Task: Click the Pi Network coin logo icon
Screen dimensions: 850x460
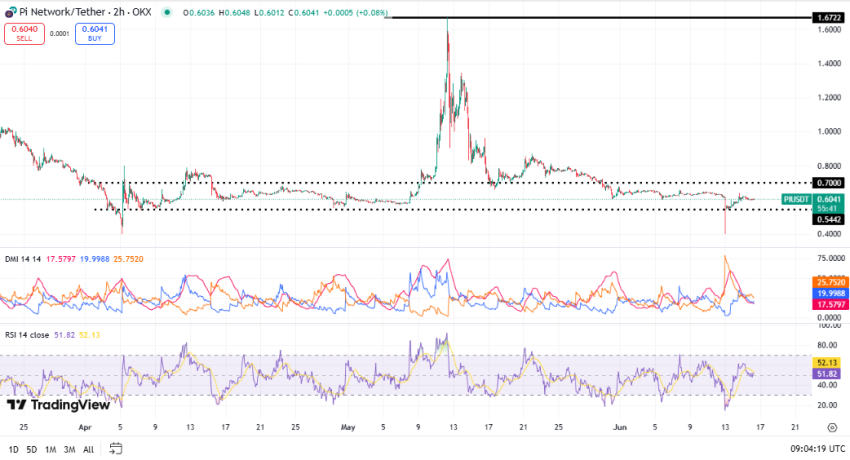Action: coord(8,12)
